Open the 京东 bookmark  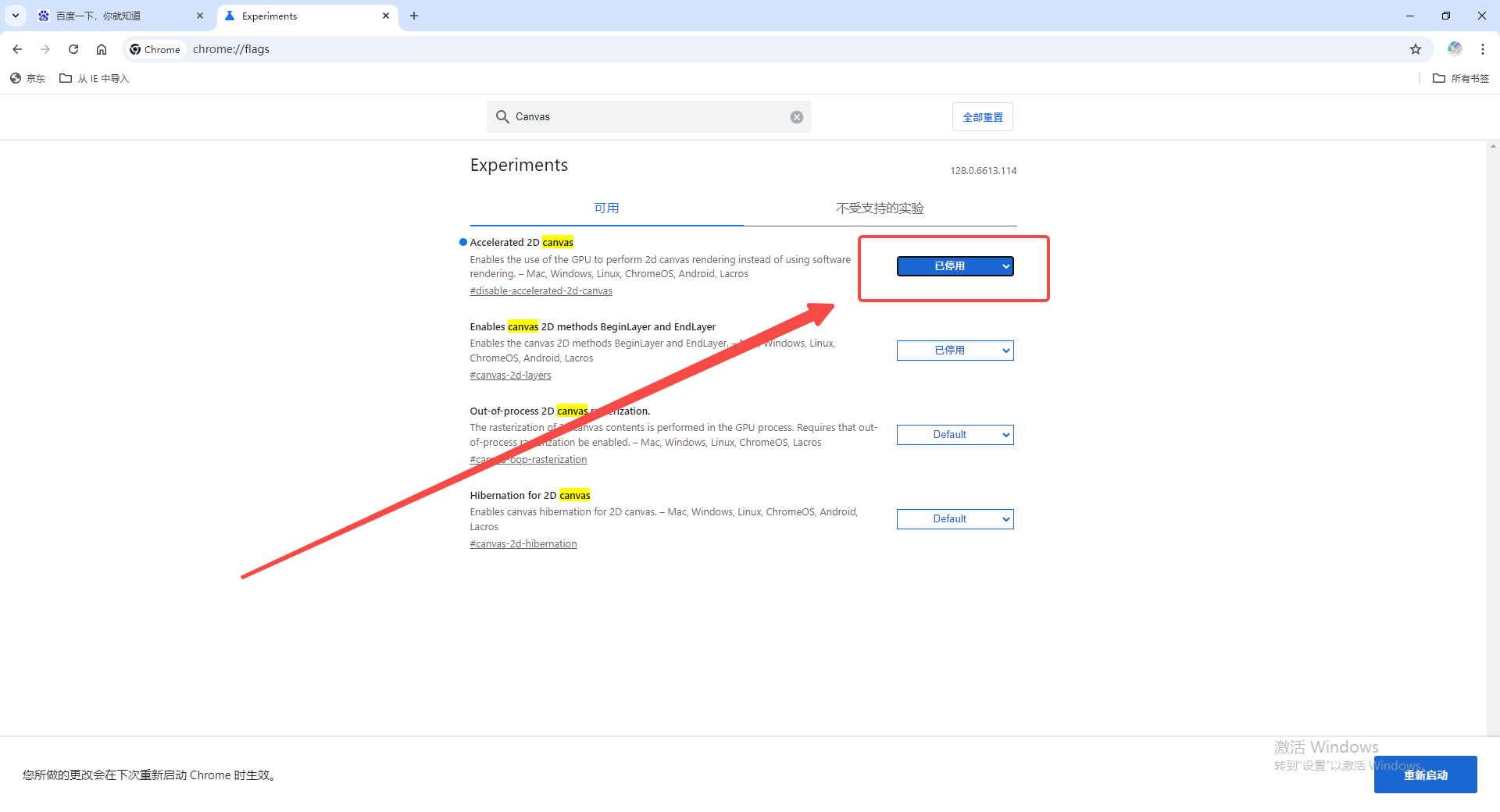coord(27,78)
